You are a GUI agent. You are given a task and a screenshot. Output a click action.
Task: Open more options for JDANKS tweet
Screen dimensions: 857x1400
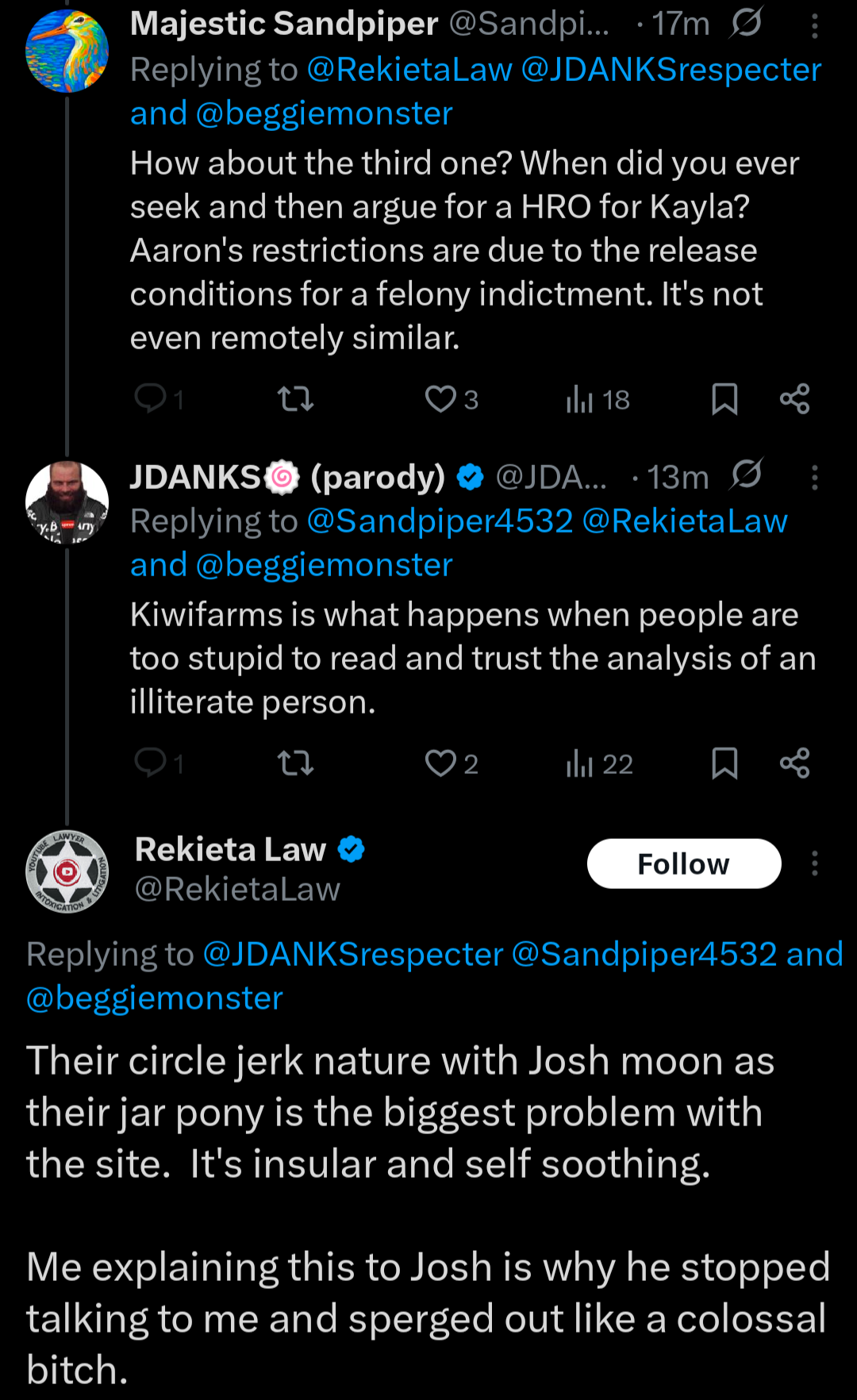click(814, 477)
